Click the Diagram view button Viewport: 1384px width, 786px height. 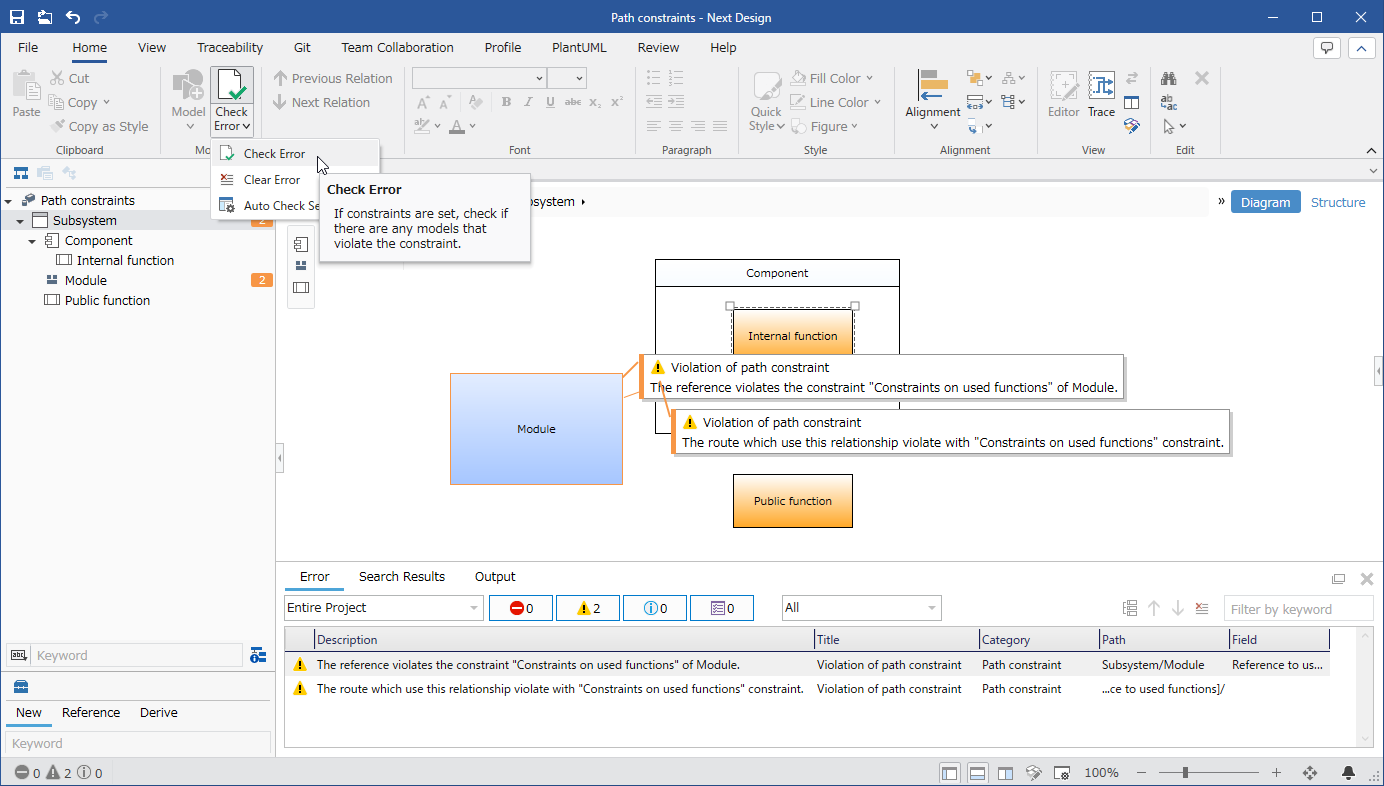(1266, 202)
